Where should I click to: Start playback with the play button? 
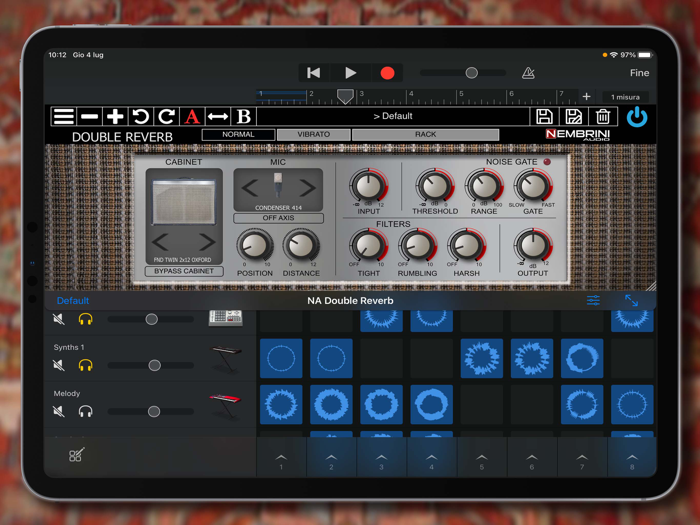pos(351,73)
